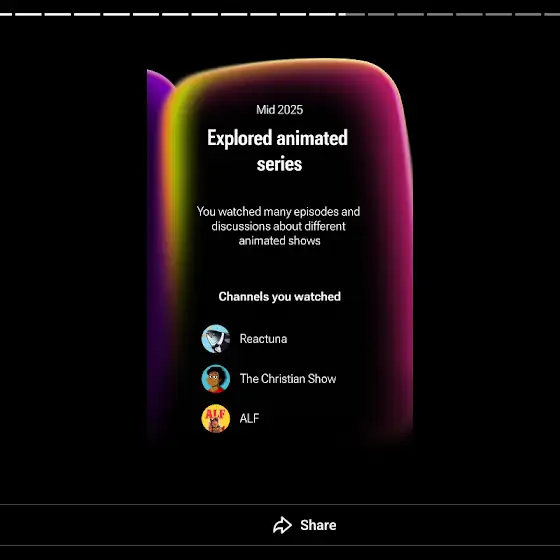
Task: Open Reactuna's channel avatar
Action: (215, 339)
